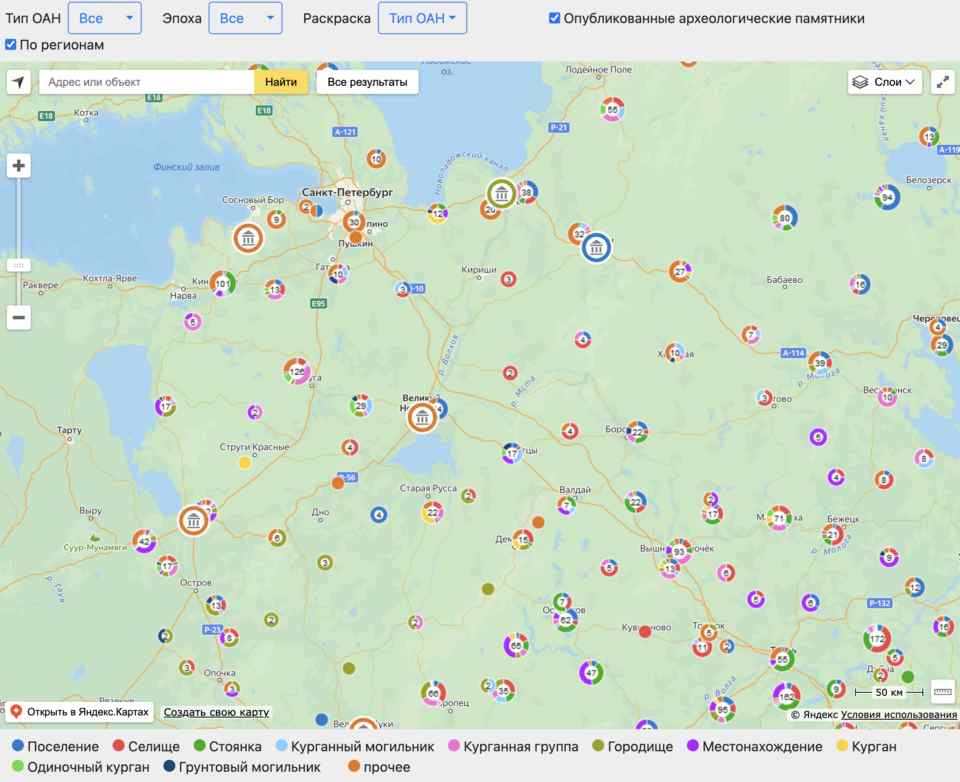The height and width of the screenshot is (782, 960).
Task: Open the Тип ОАН dropdown
Action: coord(104,18)
